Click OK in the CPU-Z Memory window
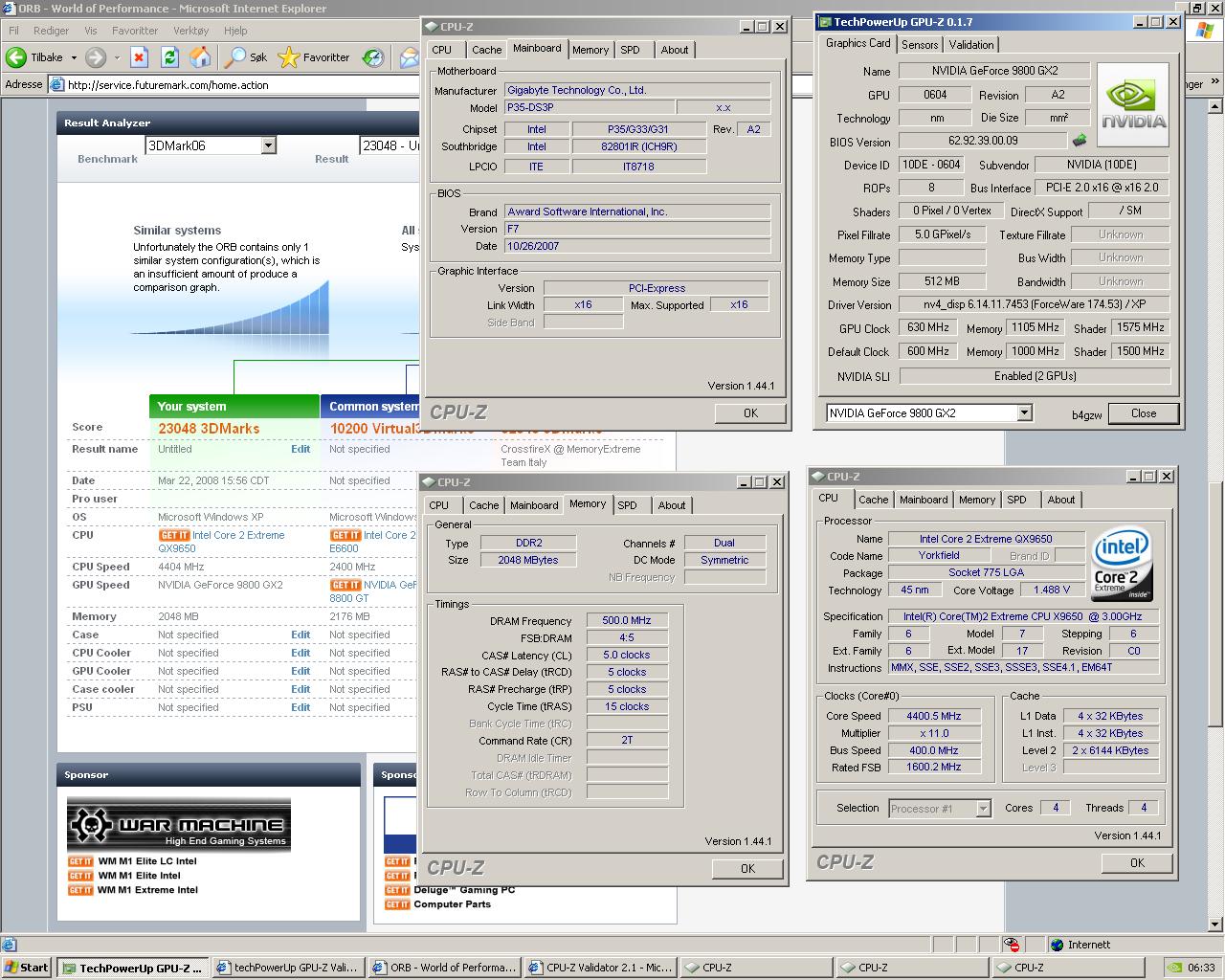Viewport: 1225px width, 980px height. [x=747, y=869]
